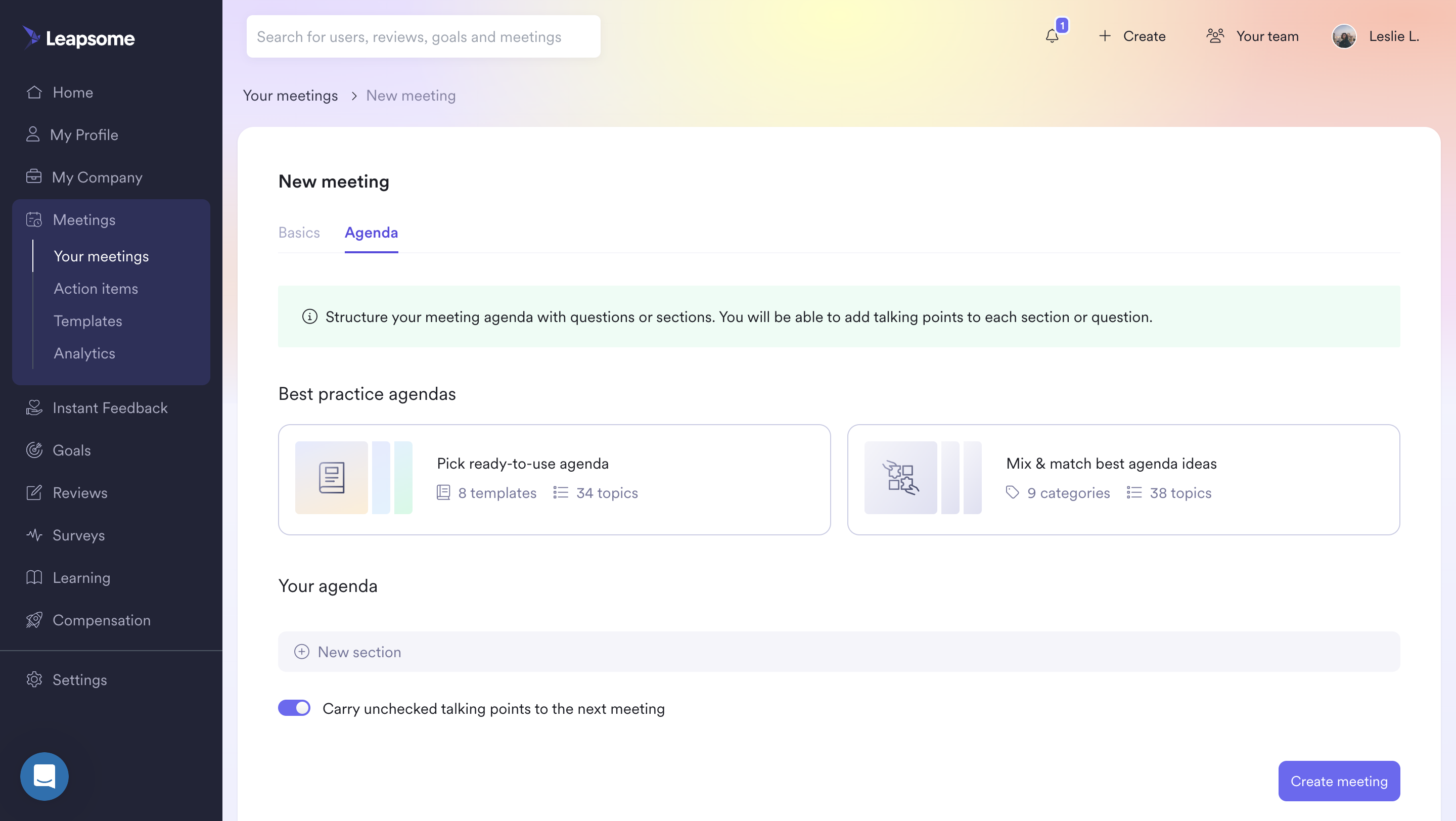Click Your meetings breadcrumb link
This screenshot has height=821, width=1456.
click(x=291, y=96)
